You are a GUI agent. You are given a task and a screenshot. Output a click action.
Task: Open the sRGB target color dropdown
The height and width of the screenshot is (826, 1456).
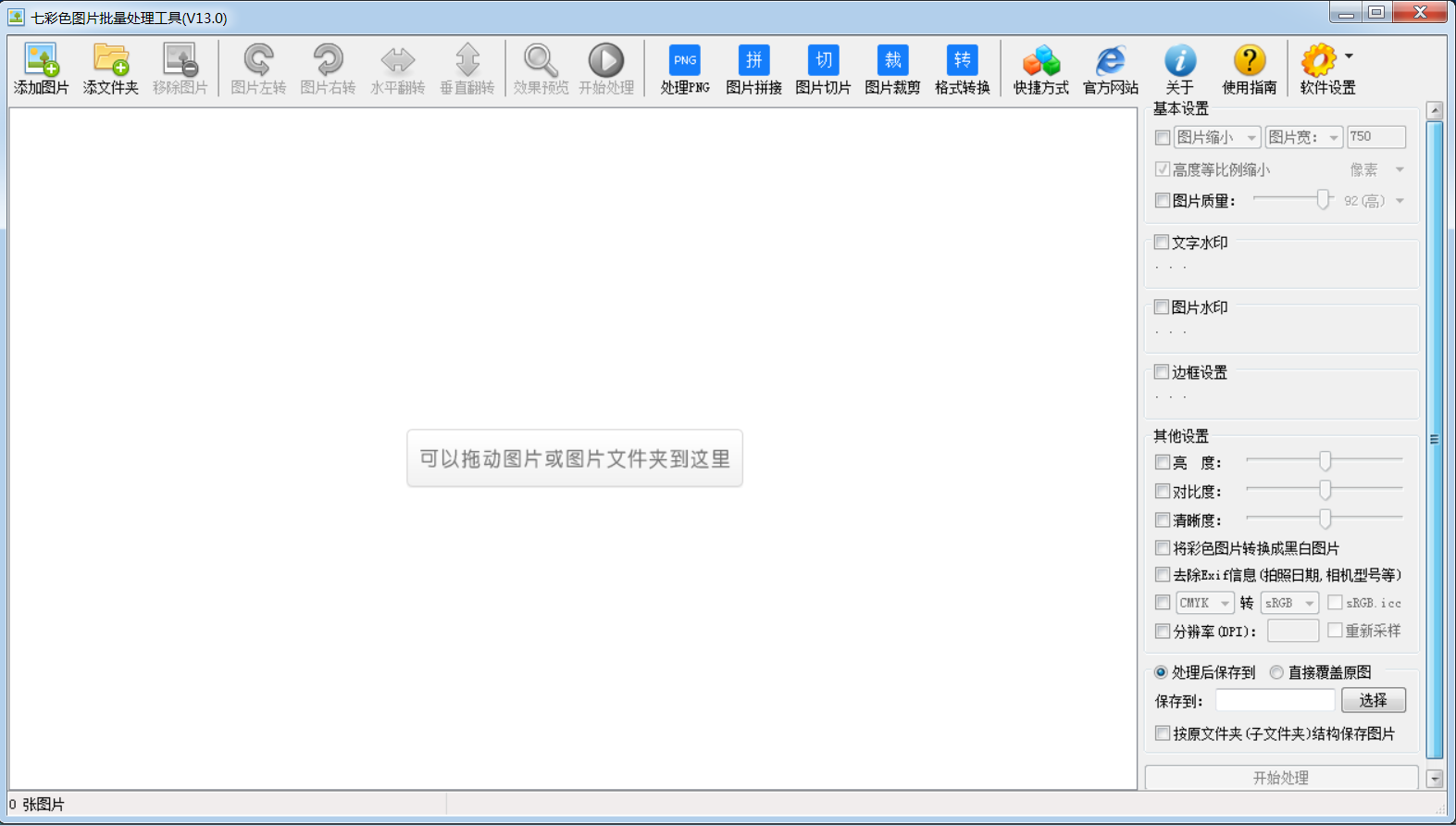coord(1290,603)
